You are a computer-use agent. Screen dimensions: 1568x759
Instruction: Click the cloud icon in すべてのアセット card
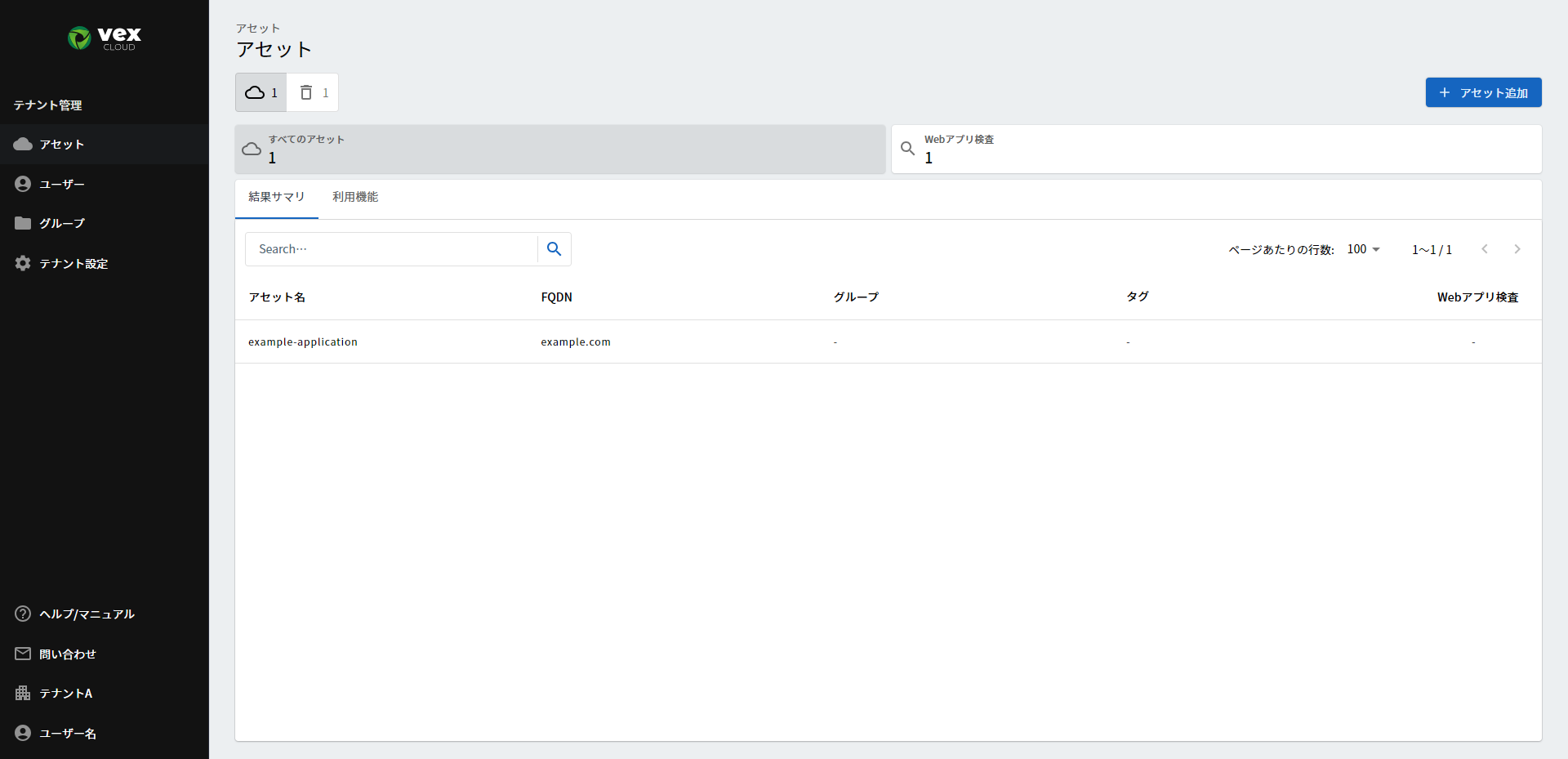[x=252, y=149]
